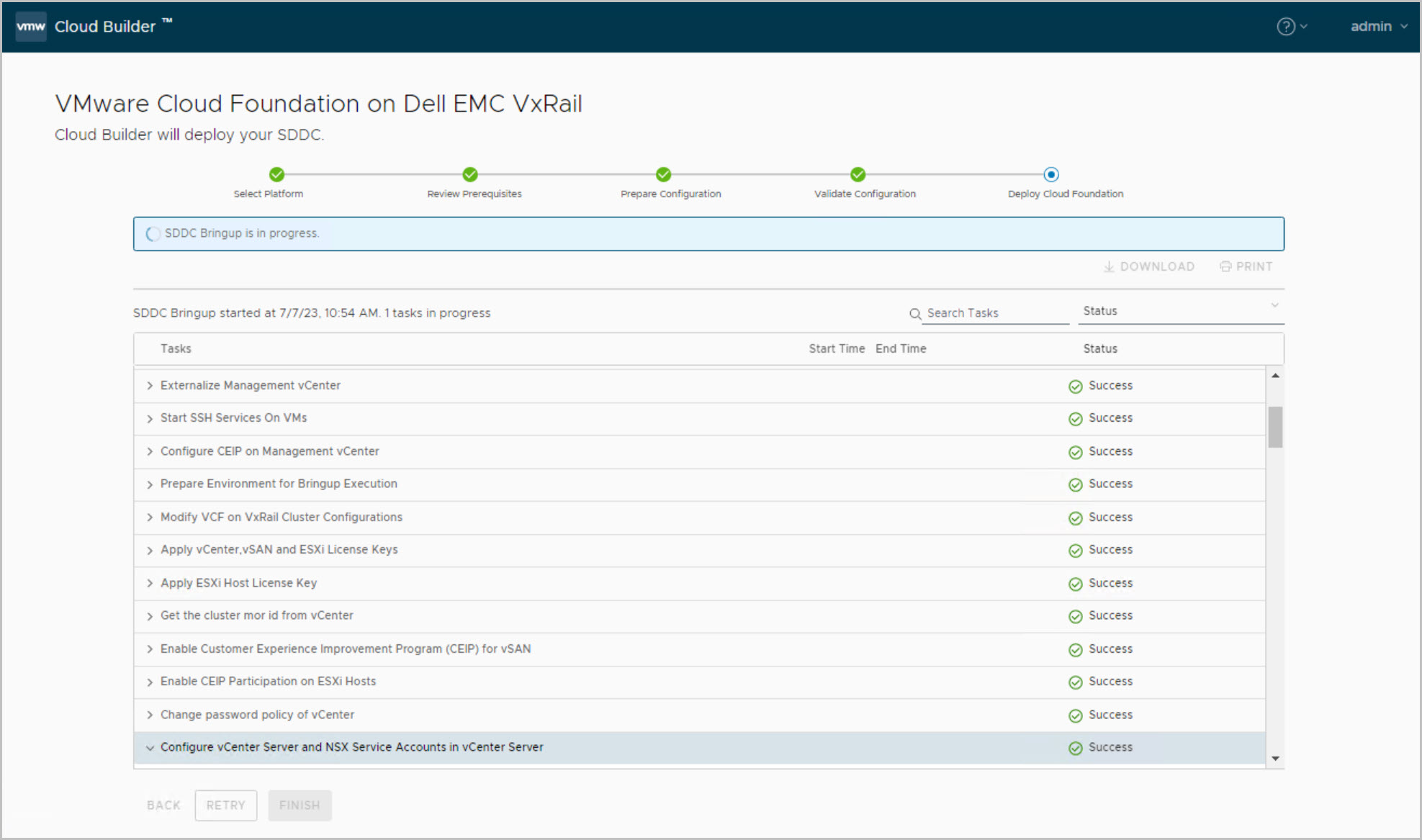Expand Apply ESXi Host License Key task
The height and width of the screenshot is (840, 1422).
pos(150,583)
